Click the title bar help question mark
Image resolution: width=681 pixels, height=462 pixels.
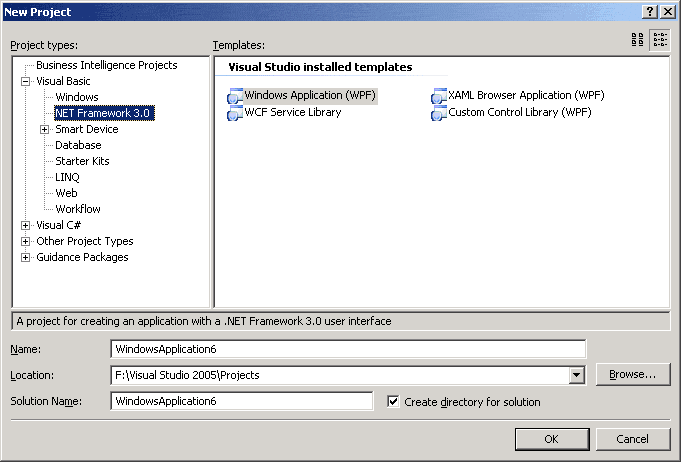(649, 10)
